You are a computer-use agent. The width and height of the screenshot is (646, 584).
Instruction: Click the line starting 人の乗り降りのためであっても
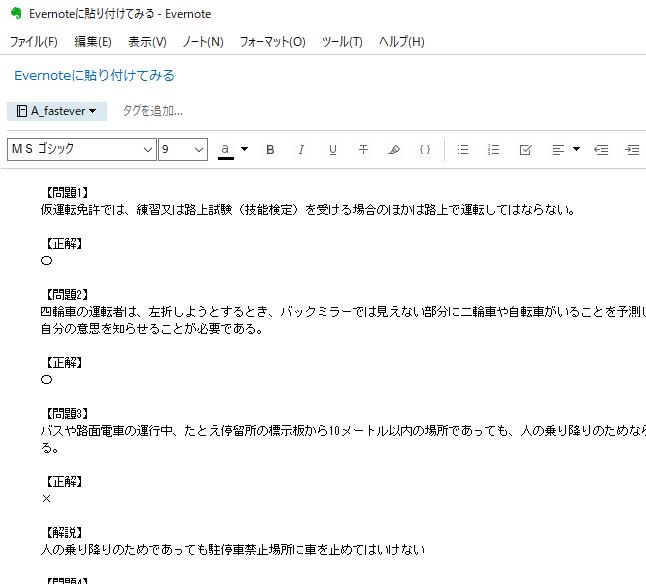[233, 550]
